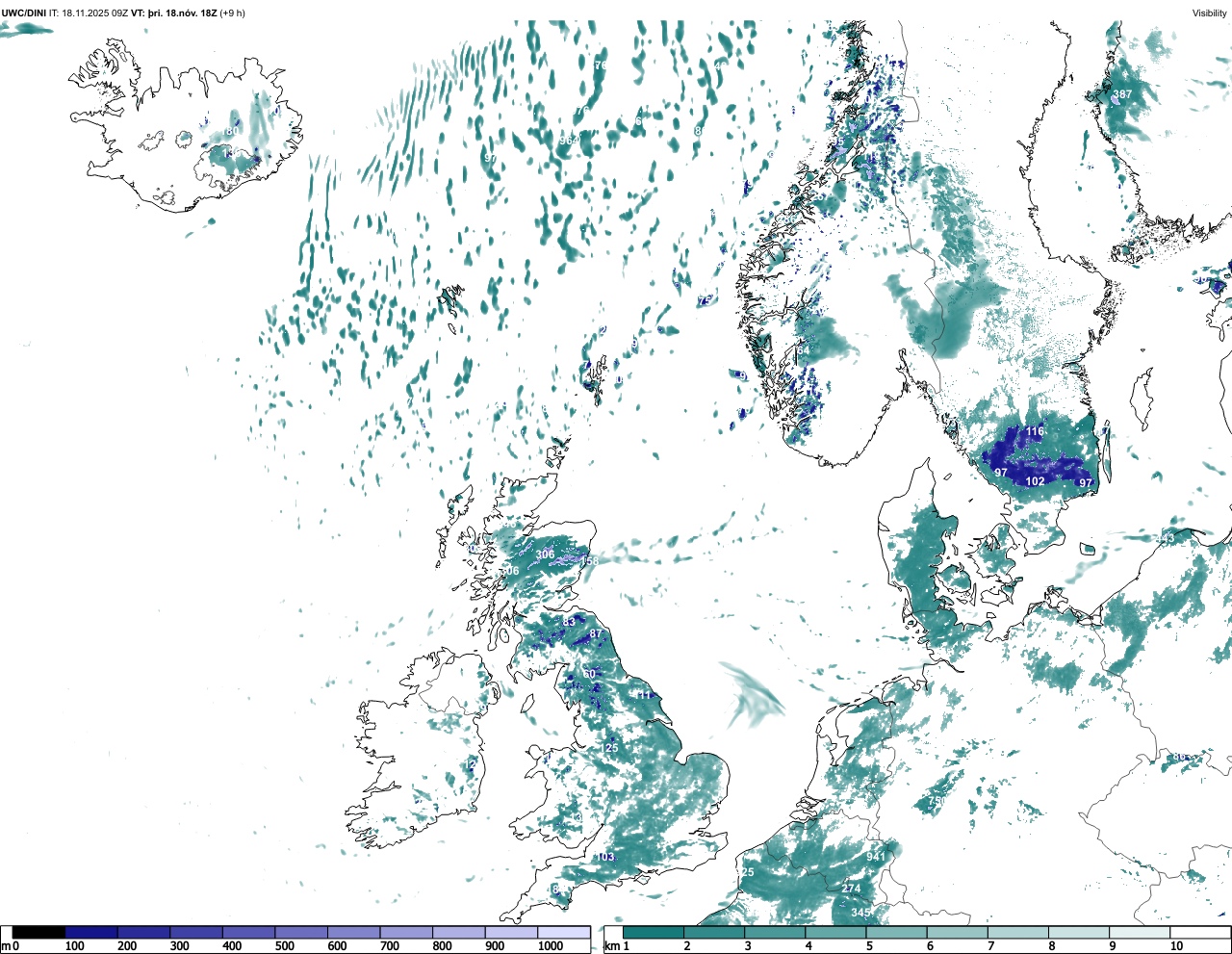Screen dimensions: 1232x954
Task: Pick the 6–7 km legend swatch
Action: (957, 932)
